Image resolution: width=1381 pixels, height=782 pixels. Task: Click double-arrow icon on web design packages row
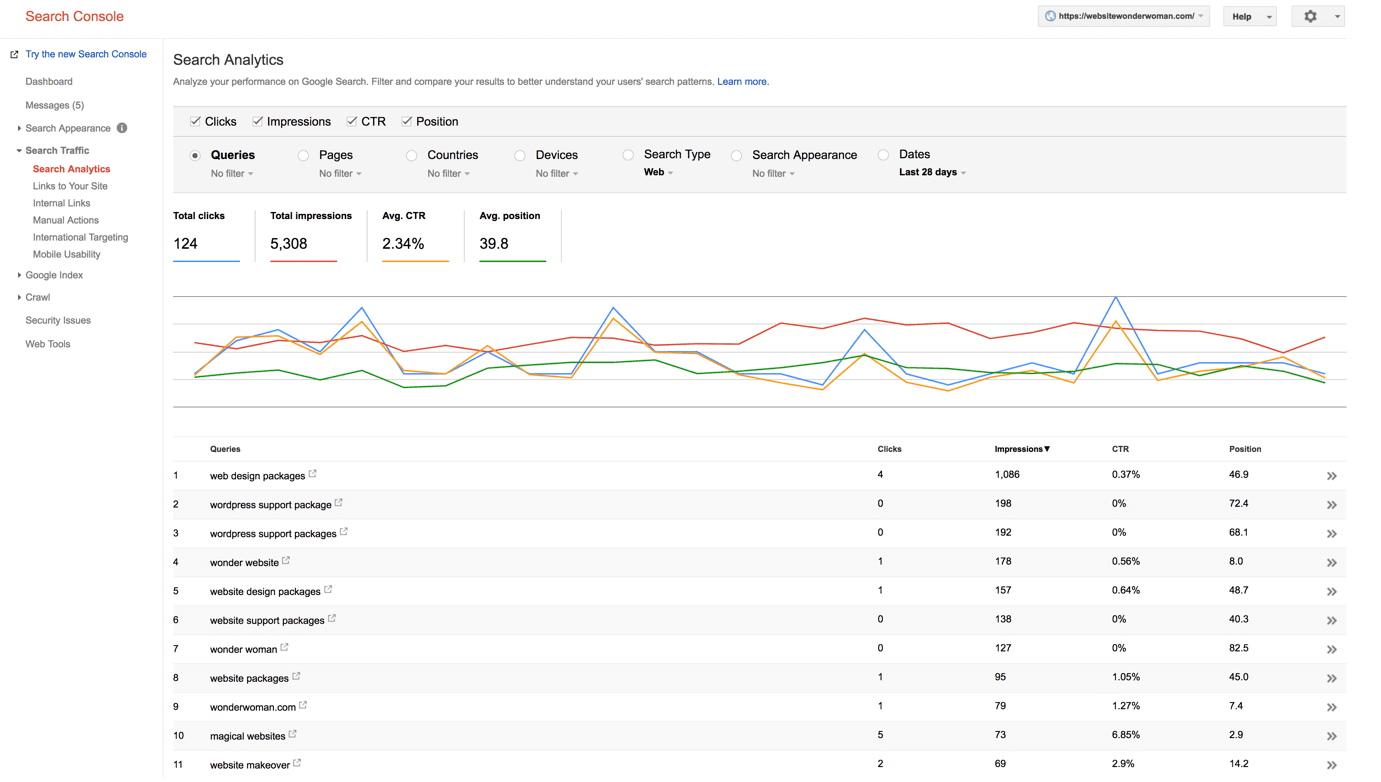click(1332, 476)
